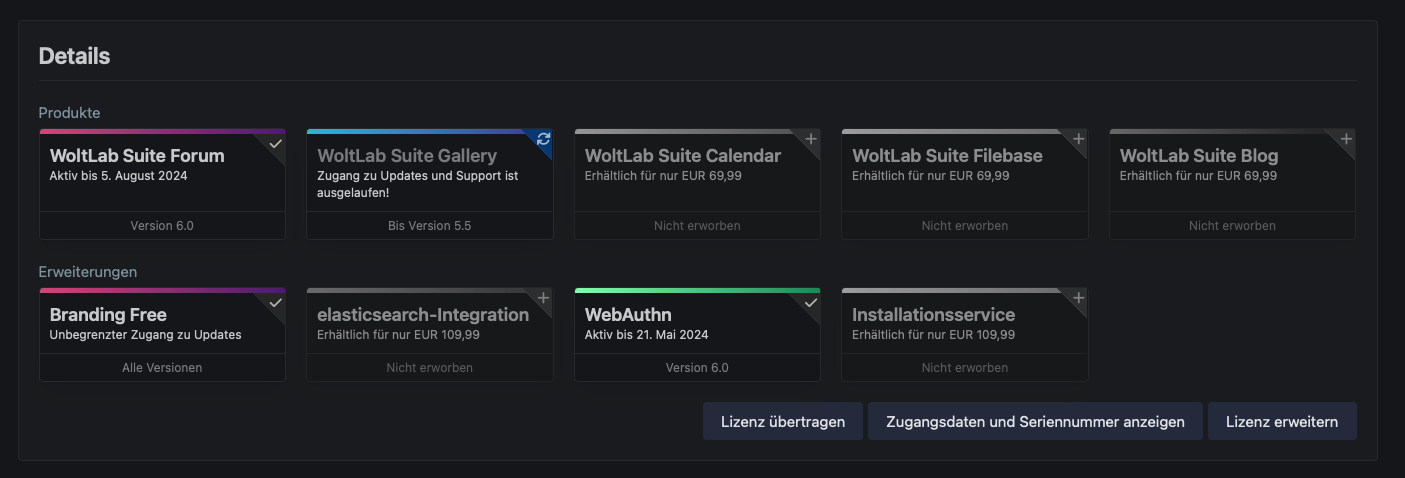
Task: Click the Version 6.0 footer of Forum card
Action: point(162,226)
